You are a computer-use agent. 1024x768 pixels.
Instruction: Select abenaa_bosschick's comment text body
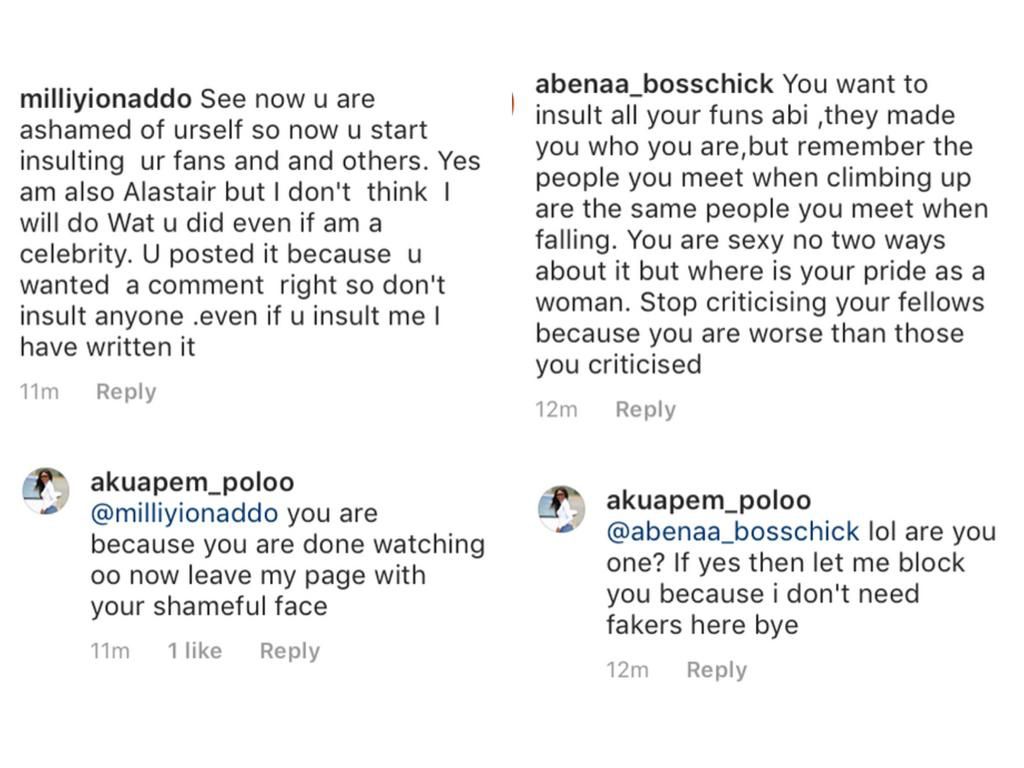coord(762,224)
